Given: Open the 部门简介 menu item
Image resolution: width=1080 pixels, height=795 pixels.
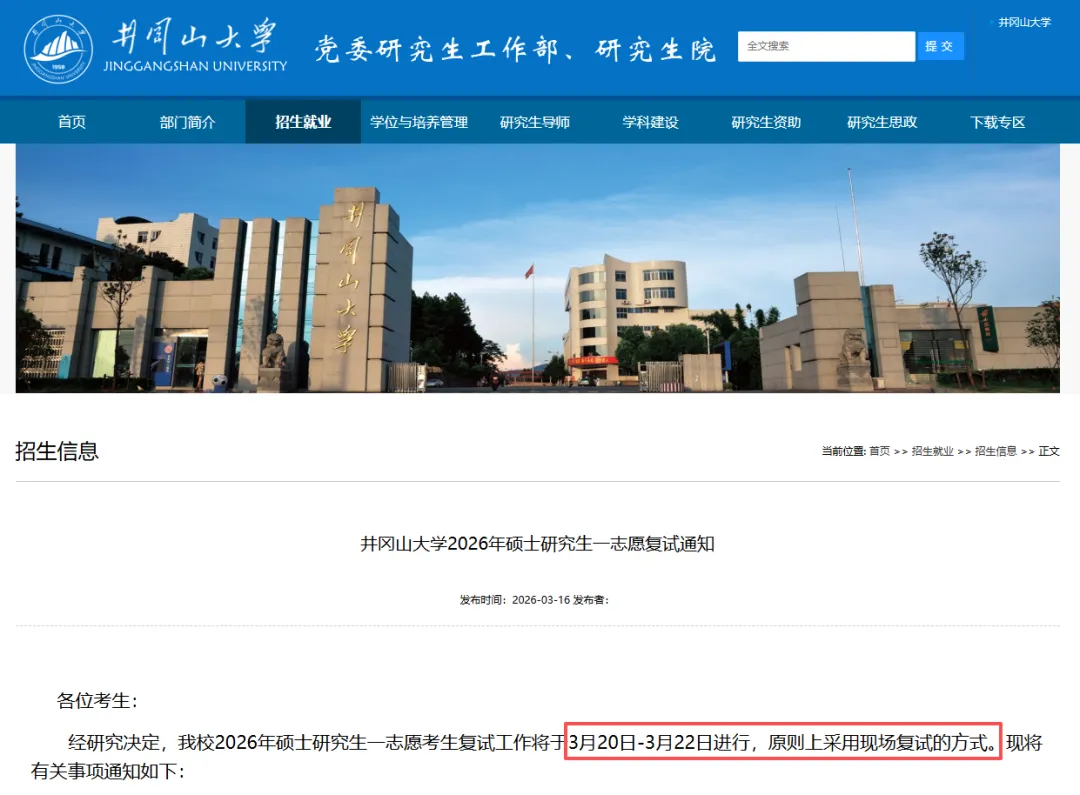Looking at the screenshot, I should click(187, 122).
